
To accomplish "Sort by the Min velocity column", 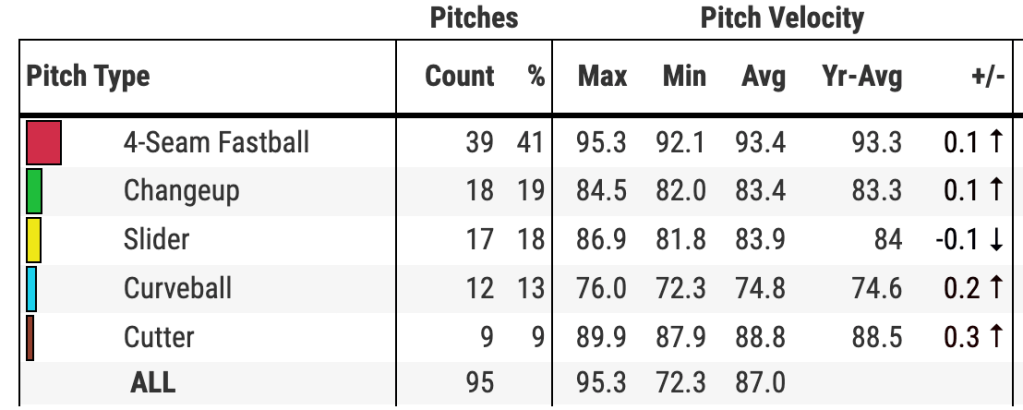I will (x=684, y=76).
